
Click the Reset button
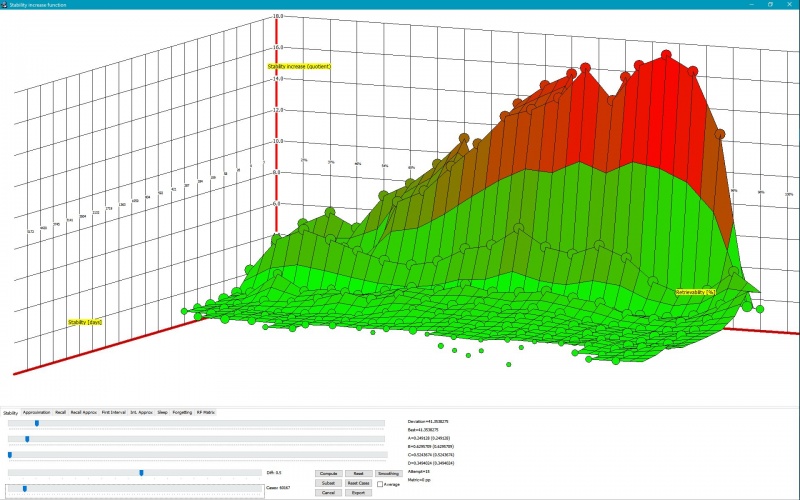point(358,473)
